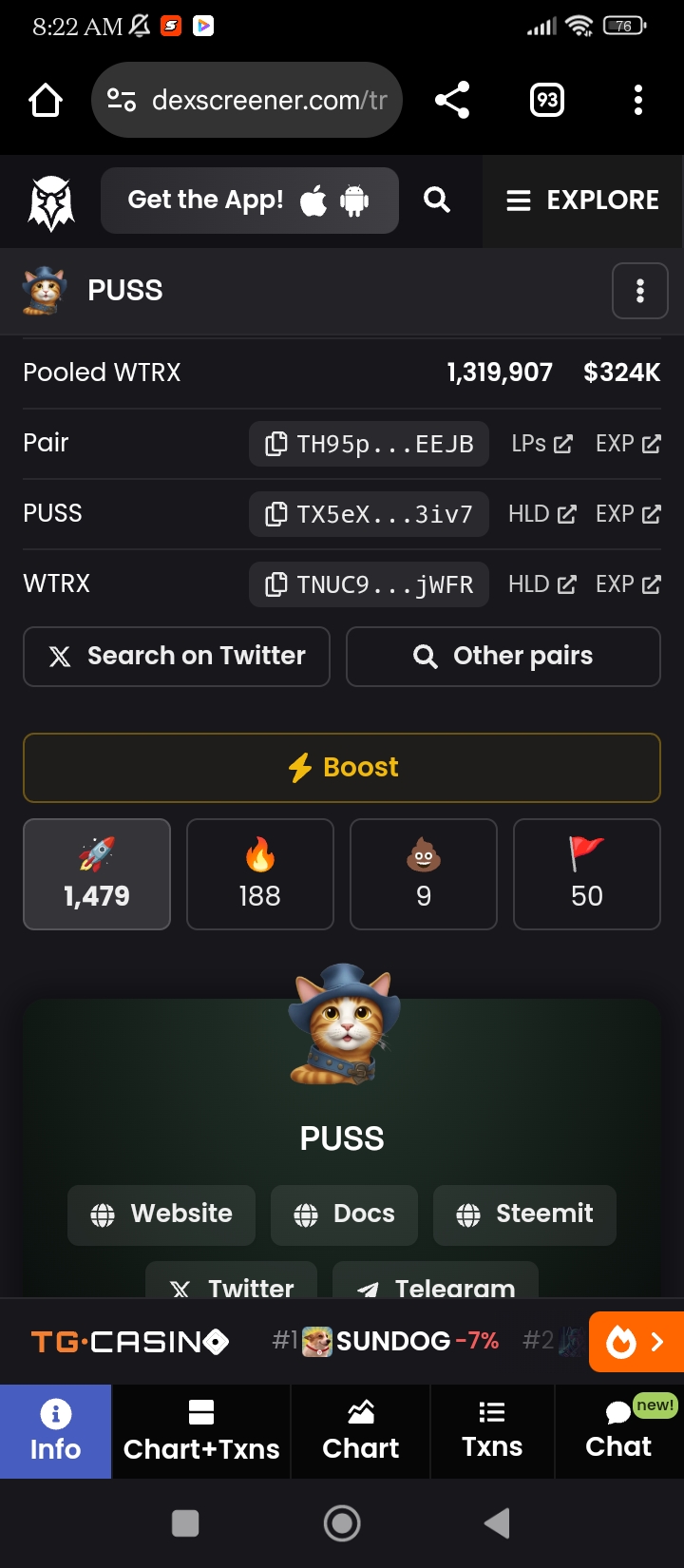Screen dimensions: 684x1568
Task: Toggle the red flag reaction with 50
Action: click(587, 874)
